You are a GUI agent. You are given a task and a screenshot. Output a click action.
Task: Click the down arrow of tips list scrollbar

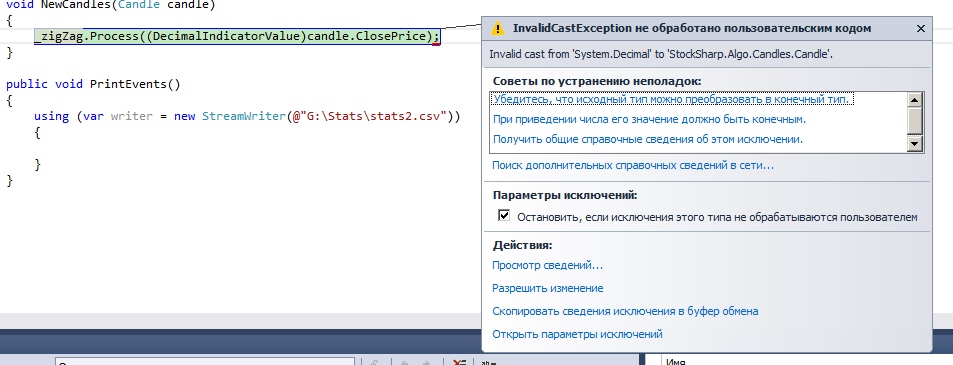(915, 143)
